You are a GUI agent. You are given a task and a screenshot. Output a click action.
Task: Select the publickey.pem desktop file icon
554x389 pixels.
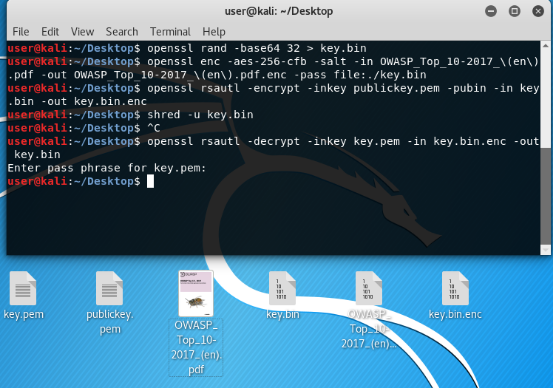coord(110,288)
